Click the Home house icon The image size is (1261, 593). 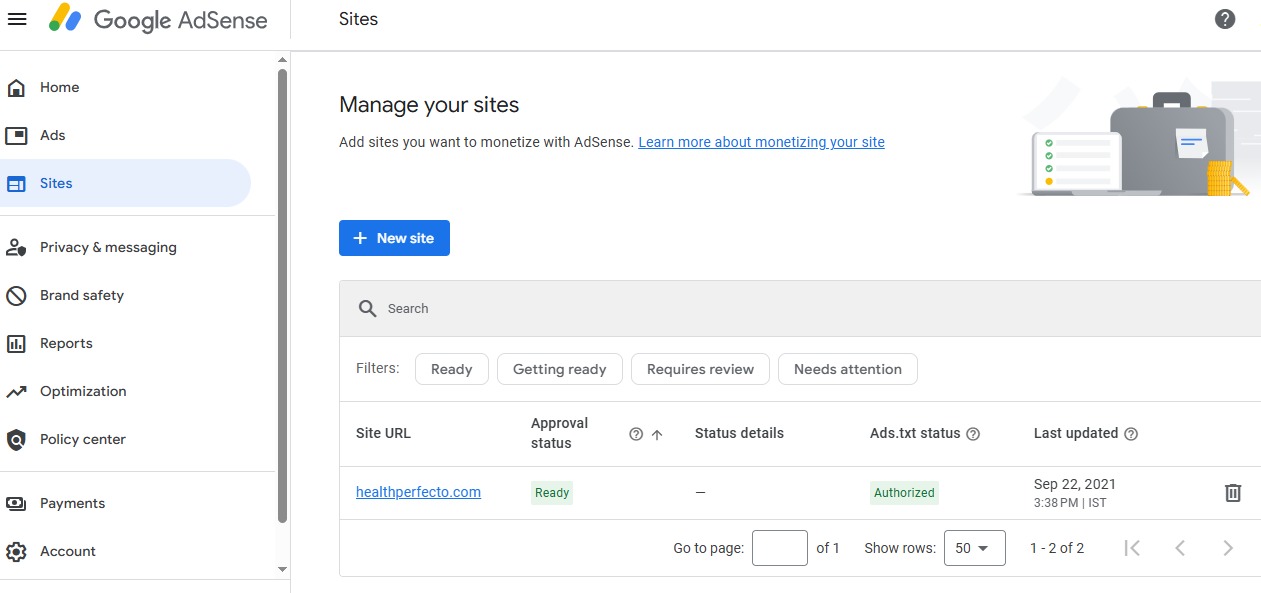click(16, 88)
